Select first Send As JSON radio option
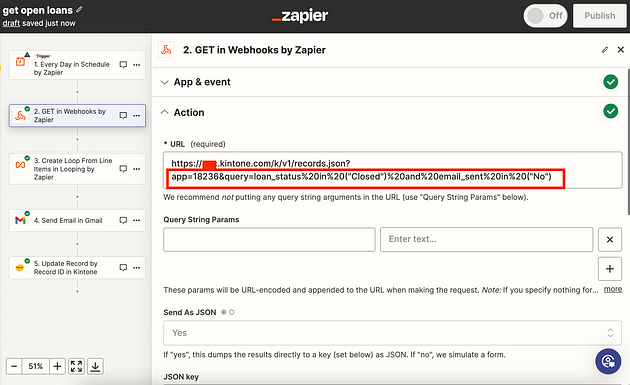The height and width of the screenshot is (385, 630). (224, 312)
